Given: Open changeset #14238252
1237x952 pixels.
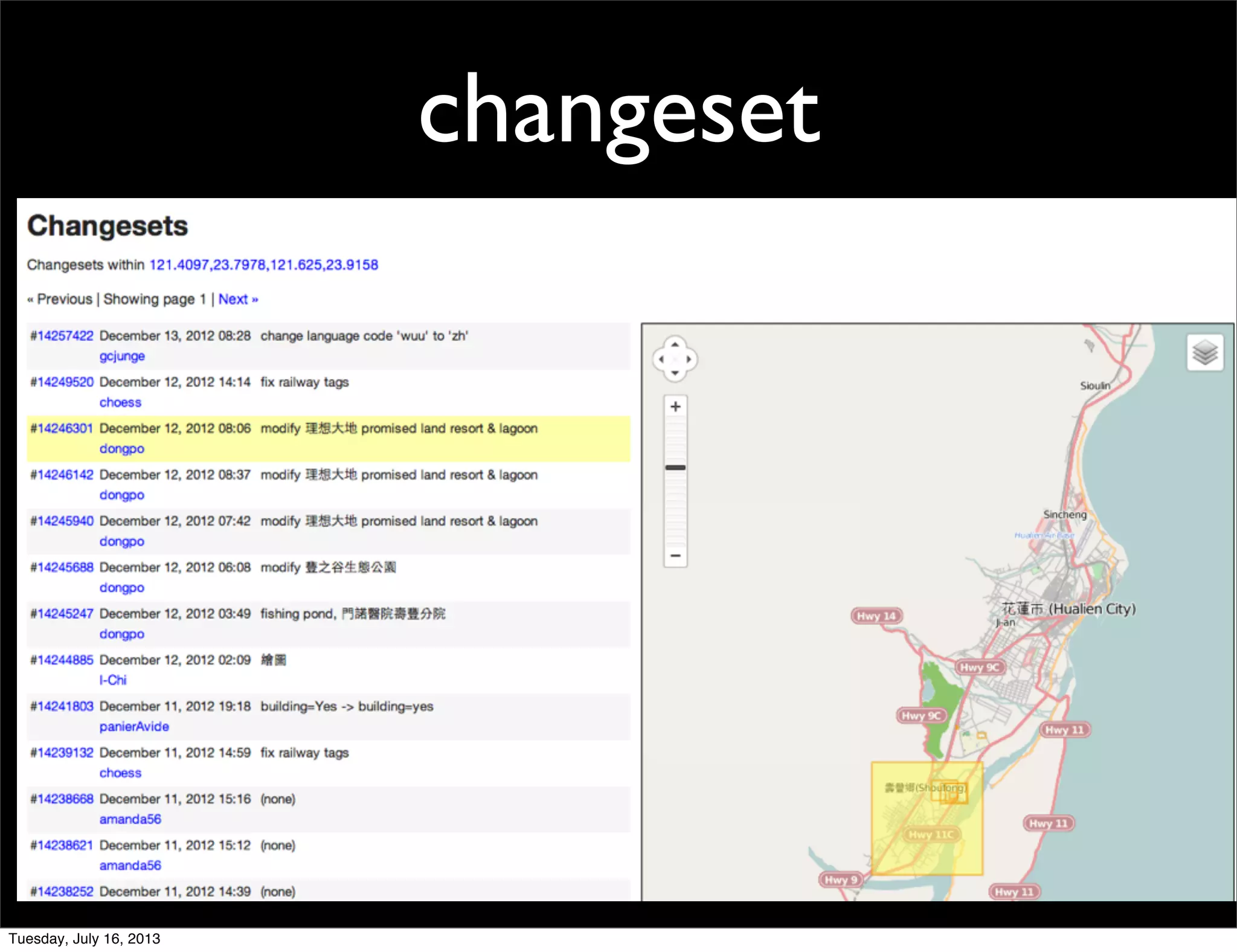Looking at the screenshot, I should (62, 892).
